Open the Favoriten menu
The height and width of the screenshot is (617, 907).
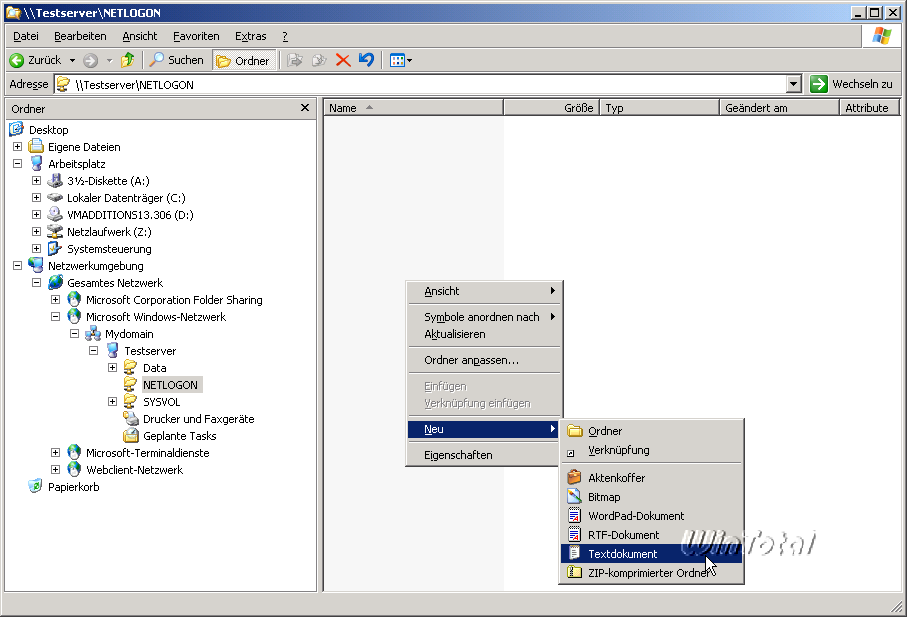[x=196, y=36]
